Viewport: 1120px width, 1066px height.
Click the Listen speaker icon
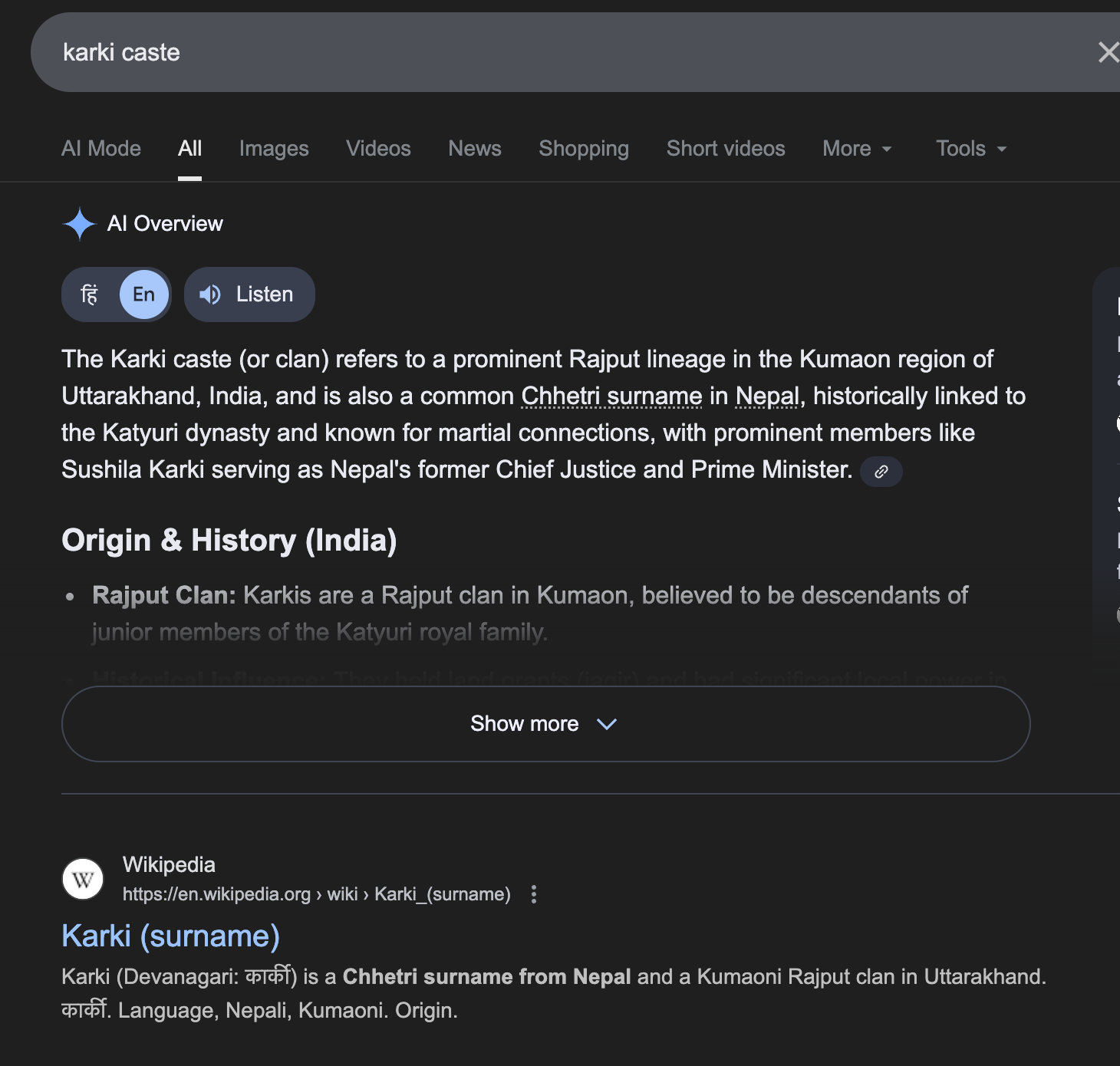(209, 294)
